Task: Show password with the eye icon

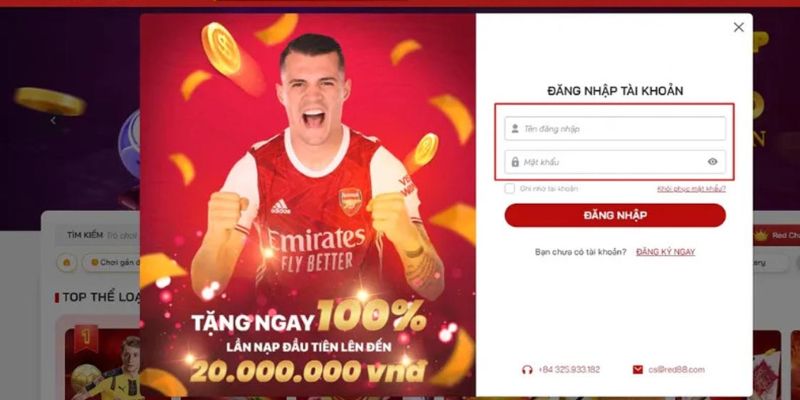Action: point(712,162)
